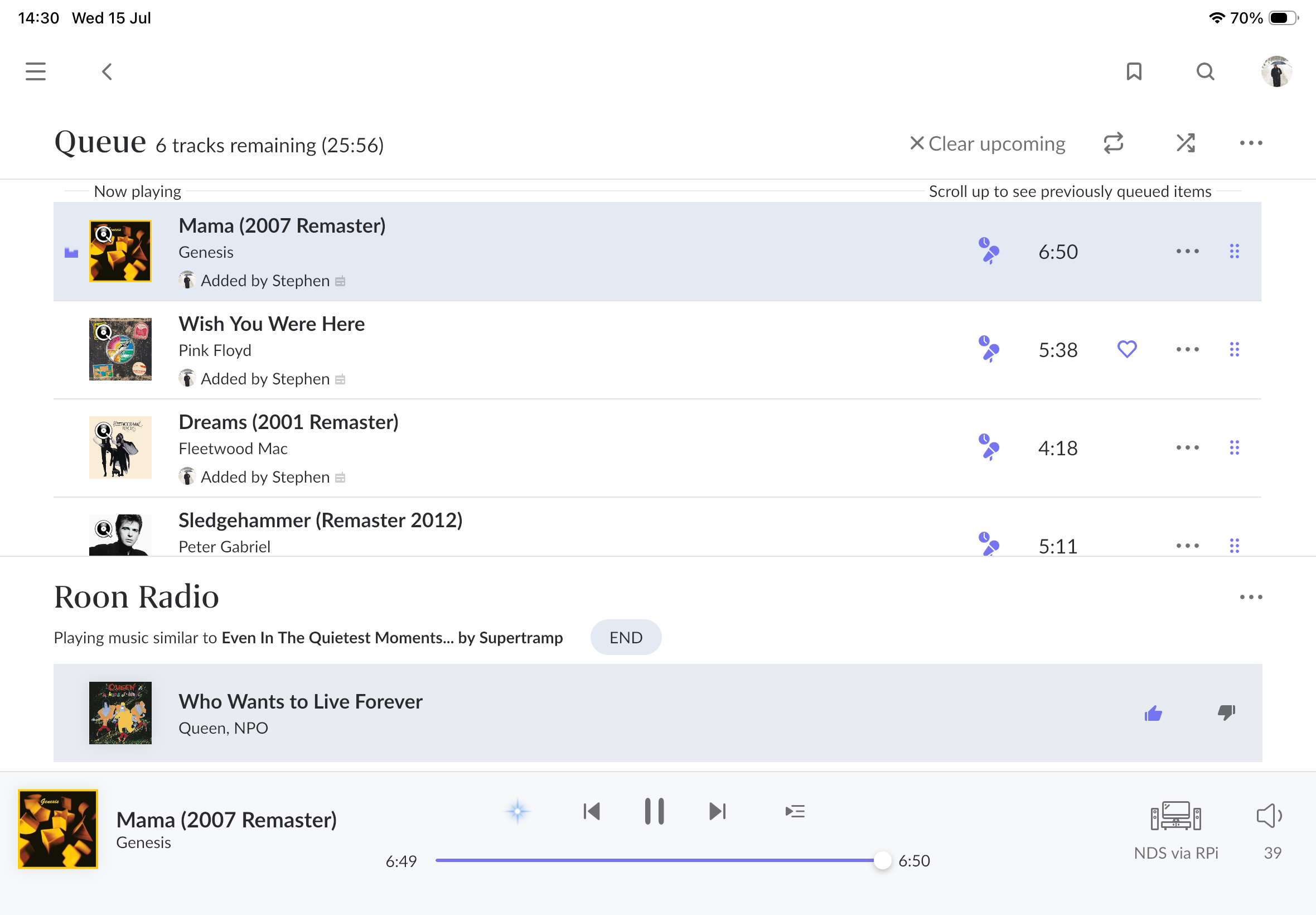Open the Pink Floyd artist link

(x=215, y=350)
